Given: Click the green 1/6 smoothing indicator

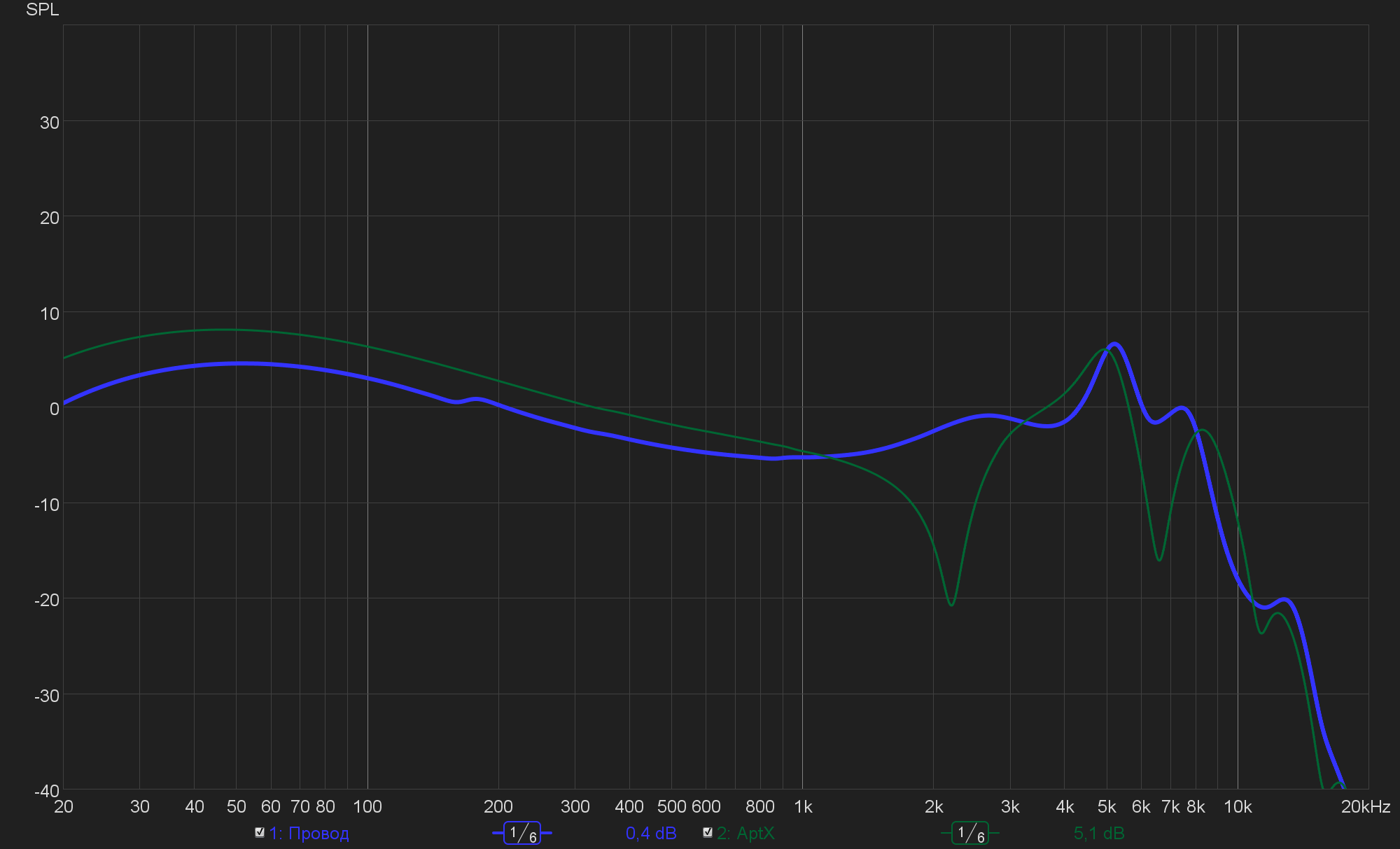Looking at the screenshot, I should (970, 833).
